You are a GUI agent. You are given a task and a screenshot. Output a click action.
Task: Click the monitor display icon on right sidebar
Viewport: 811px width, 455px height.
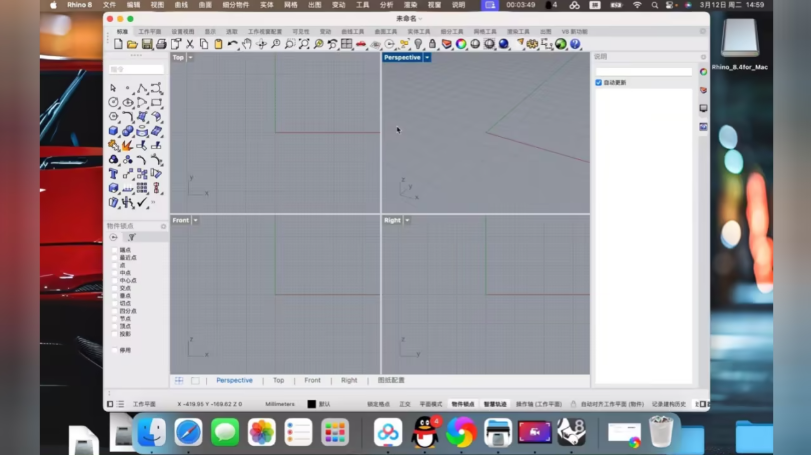click(x=703, y=108)
